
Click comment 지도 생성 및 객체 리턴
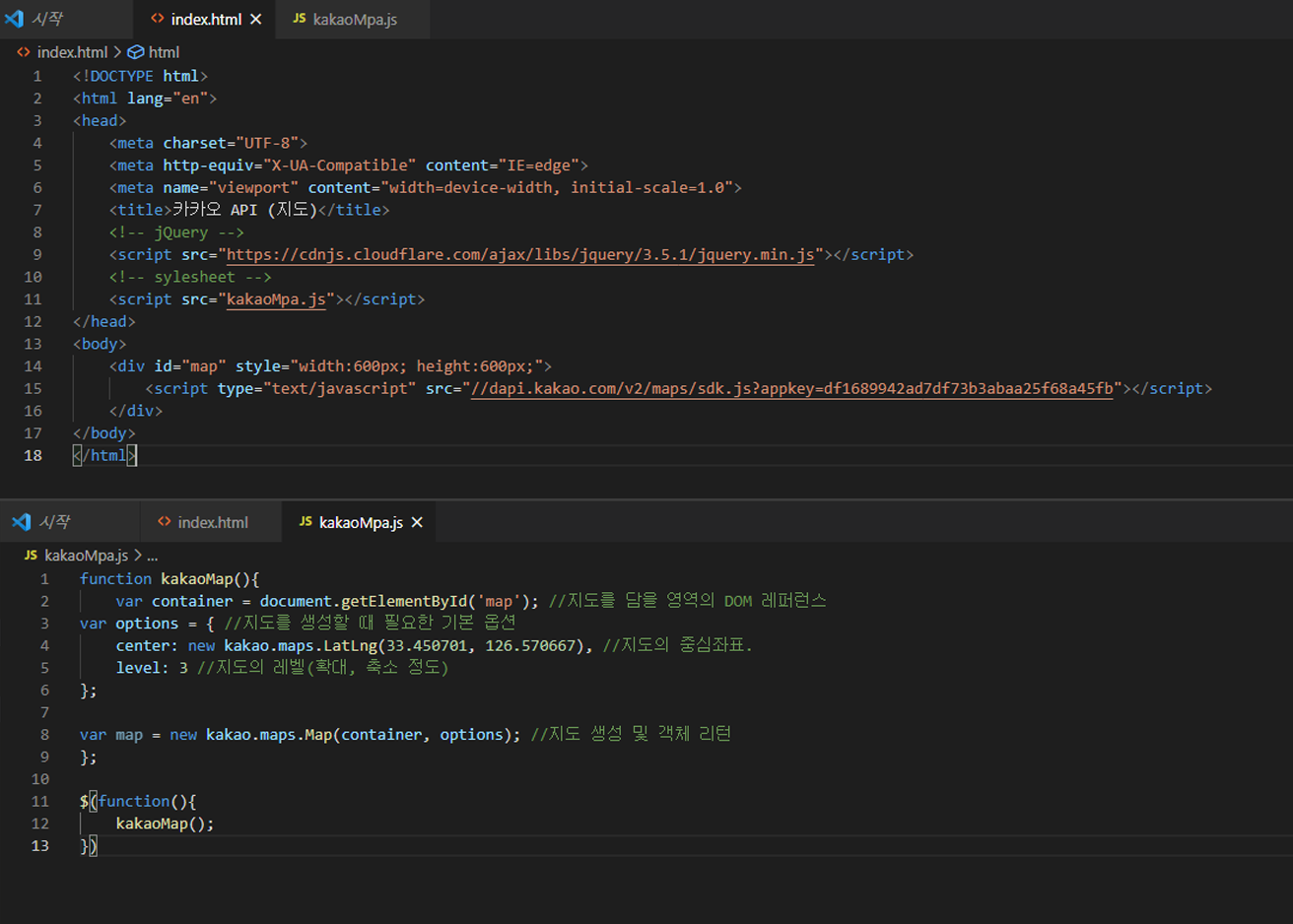point(631,735)
